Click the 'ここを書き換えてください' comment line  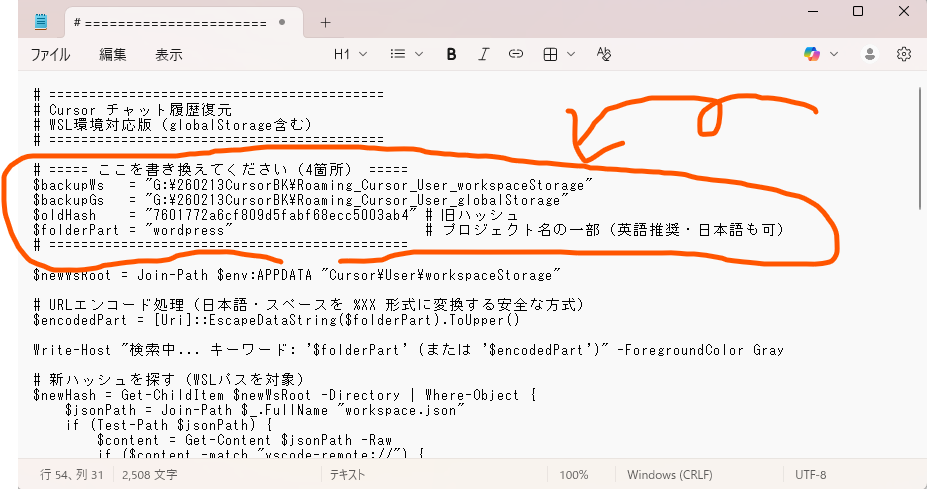coord(221,170)
